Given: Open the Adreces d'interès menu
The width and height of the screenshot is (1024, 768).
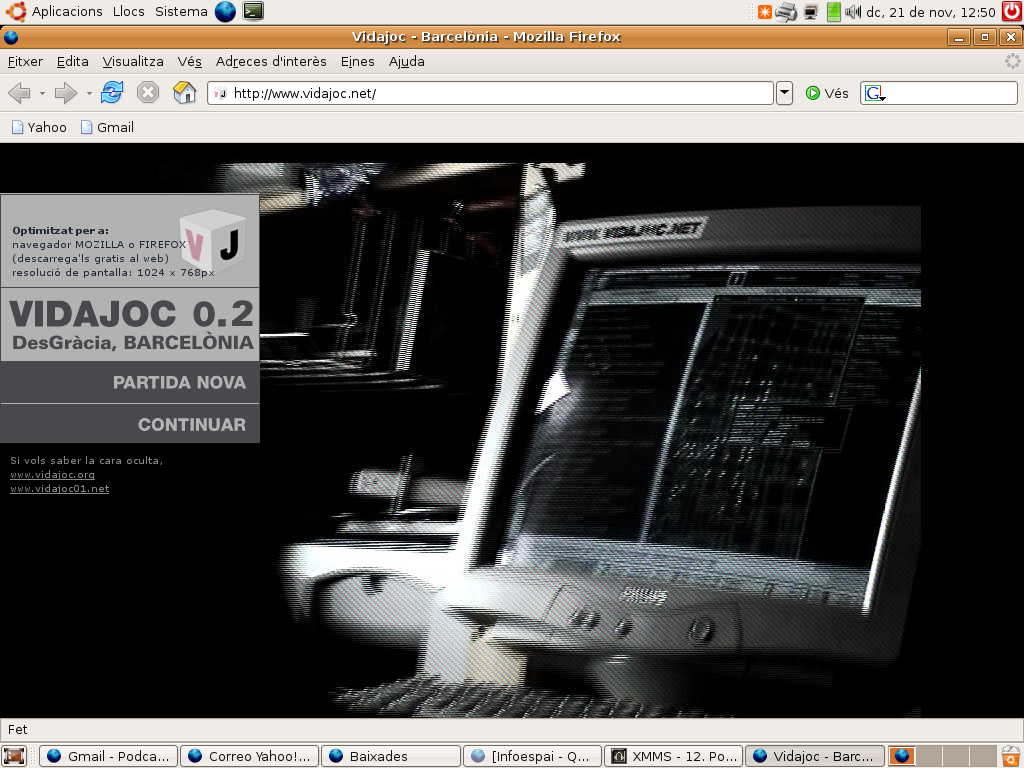Looking at the screenshot, I should pos(271,61).
